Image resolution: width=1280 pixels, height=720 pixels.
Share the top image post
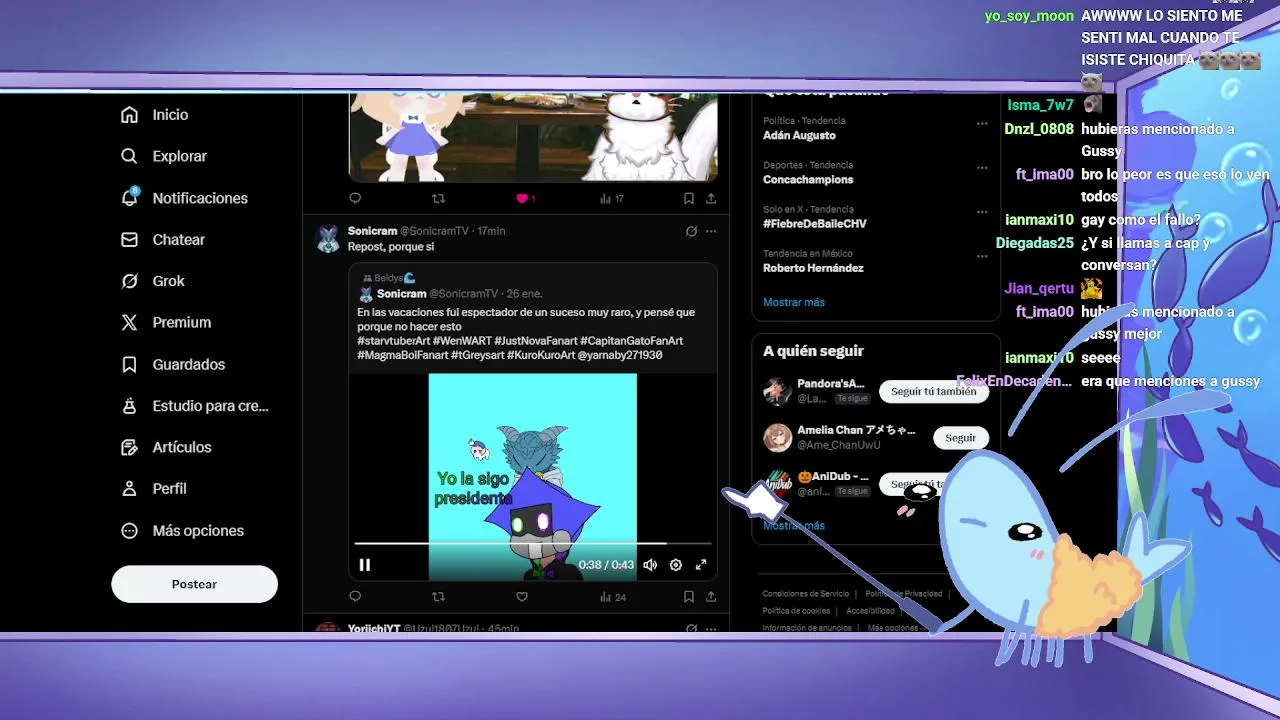(x=711, y=198)
